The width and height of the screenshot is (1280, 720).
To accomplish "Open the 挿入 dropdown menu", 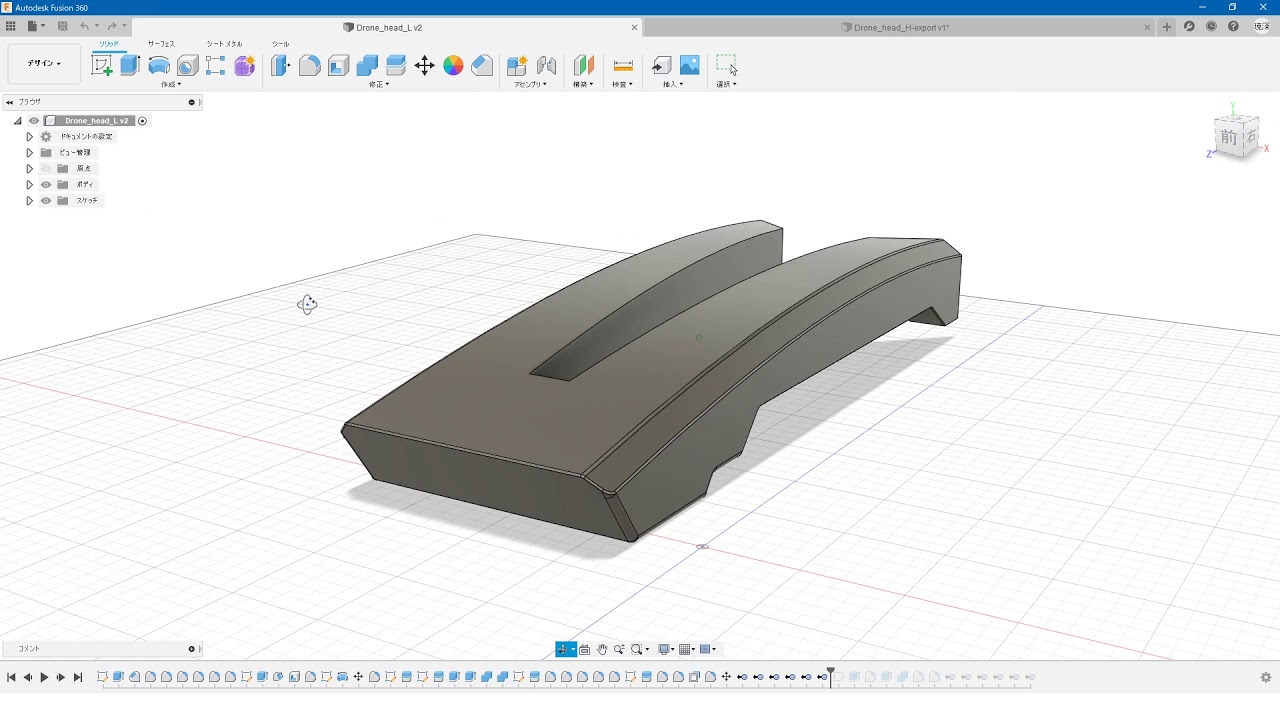I will (674, 85).
